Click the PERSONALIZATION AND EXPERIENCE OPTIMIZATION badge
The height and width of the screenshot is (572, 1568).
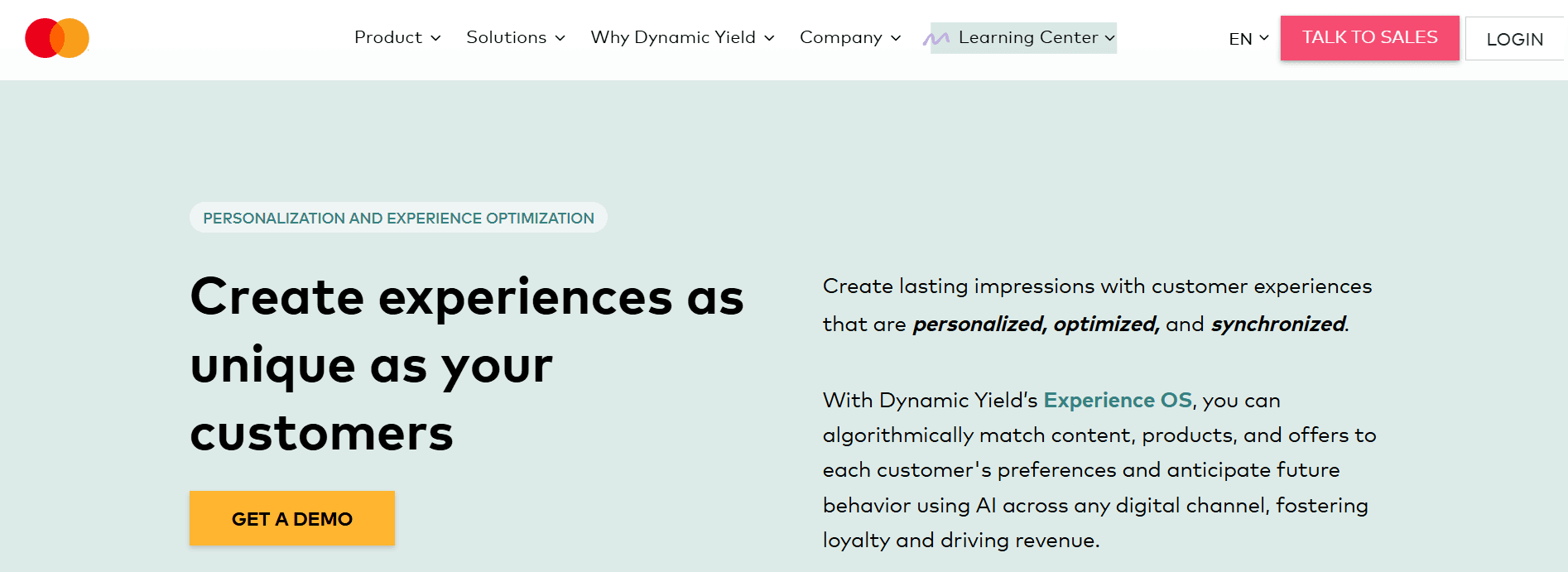click(x=398, y=218)
